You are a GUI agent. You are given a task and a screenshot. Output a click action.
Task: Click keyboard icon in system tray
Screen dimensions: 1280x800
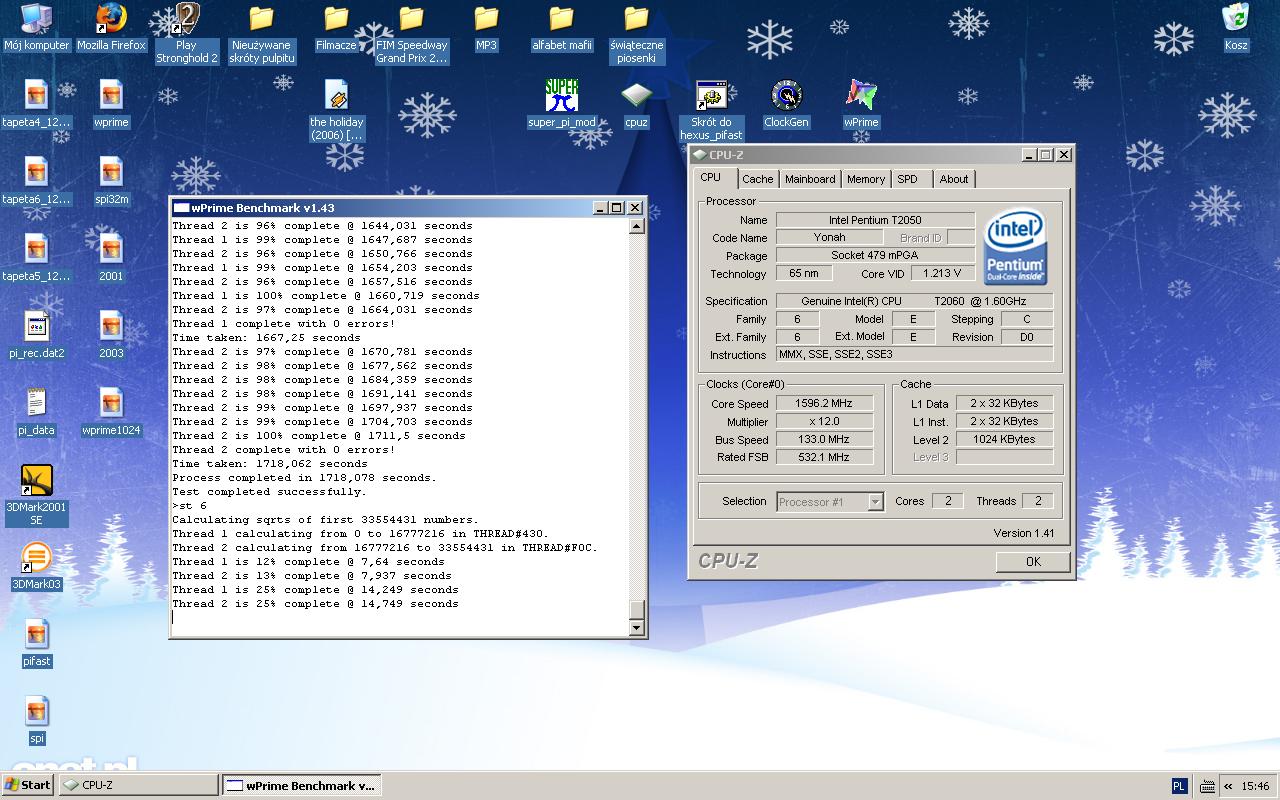coord(1207,786)
